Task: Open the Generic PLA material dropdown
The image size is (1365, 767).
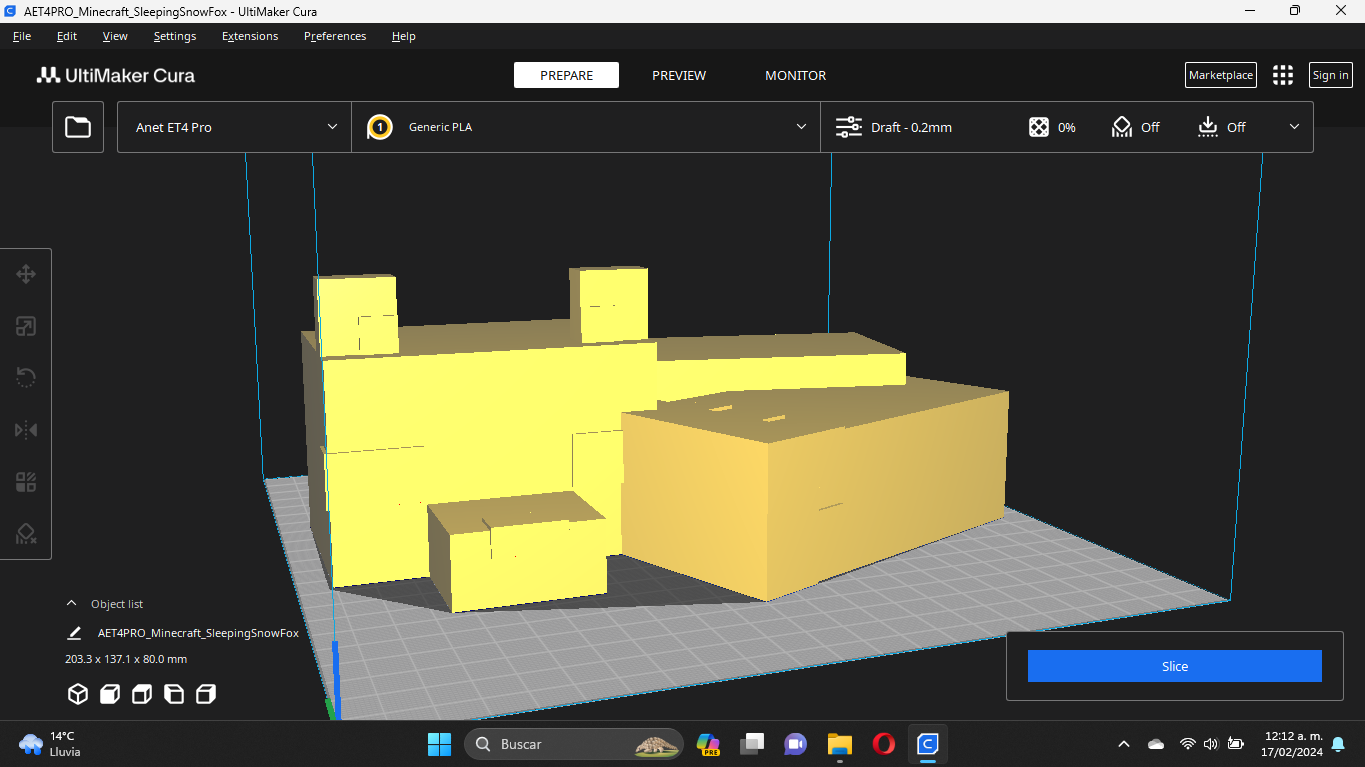Action: [587, 127]
